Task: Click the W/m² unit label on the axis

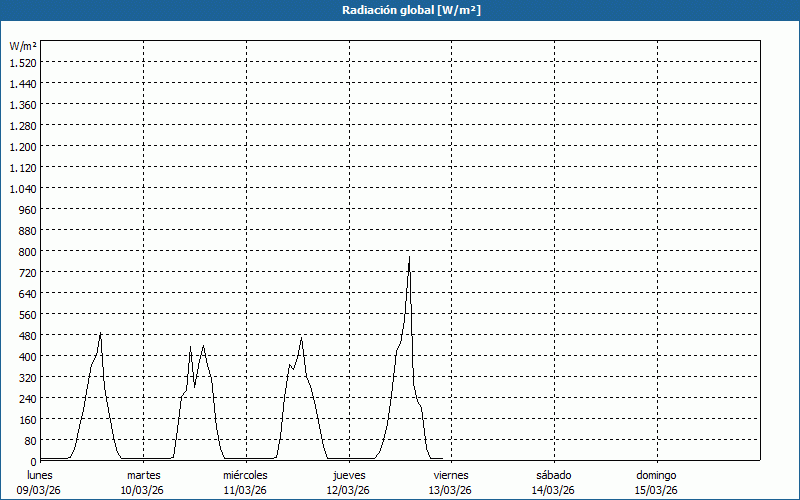Action: (23, 46)
